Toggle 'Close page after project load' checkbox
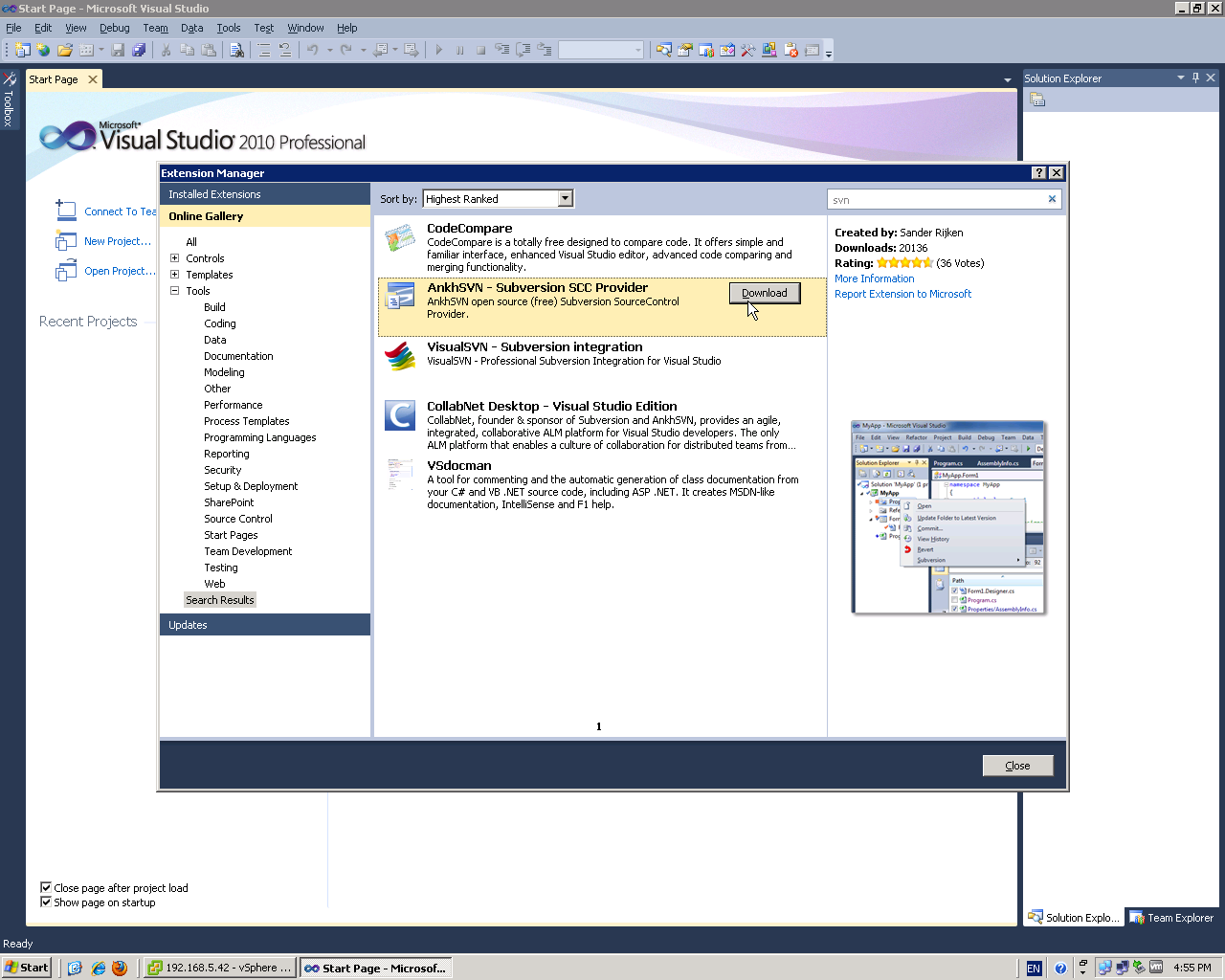 (46, 887)
